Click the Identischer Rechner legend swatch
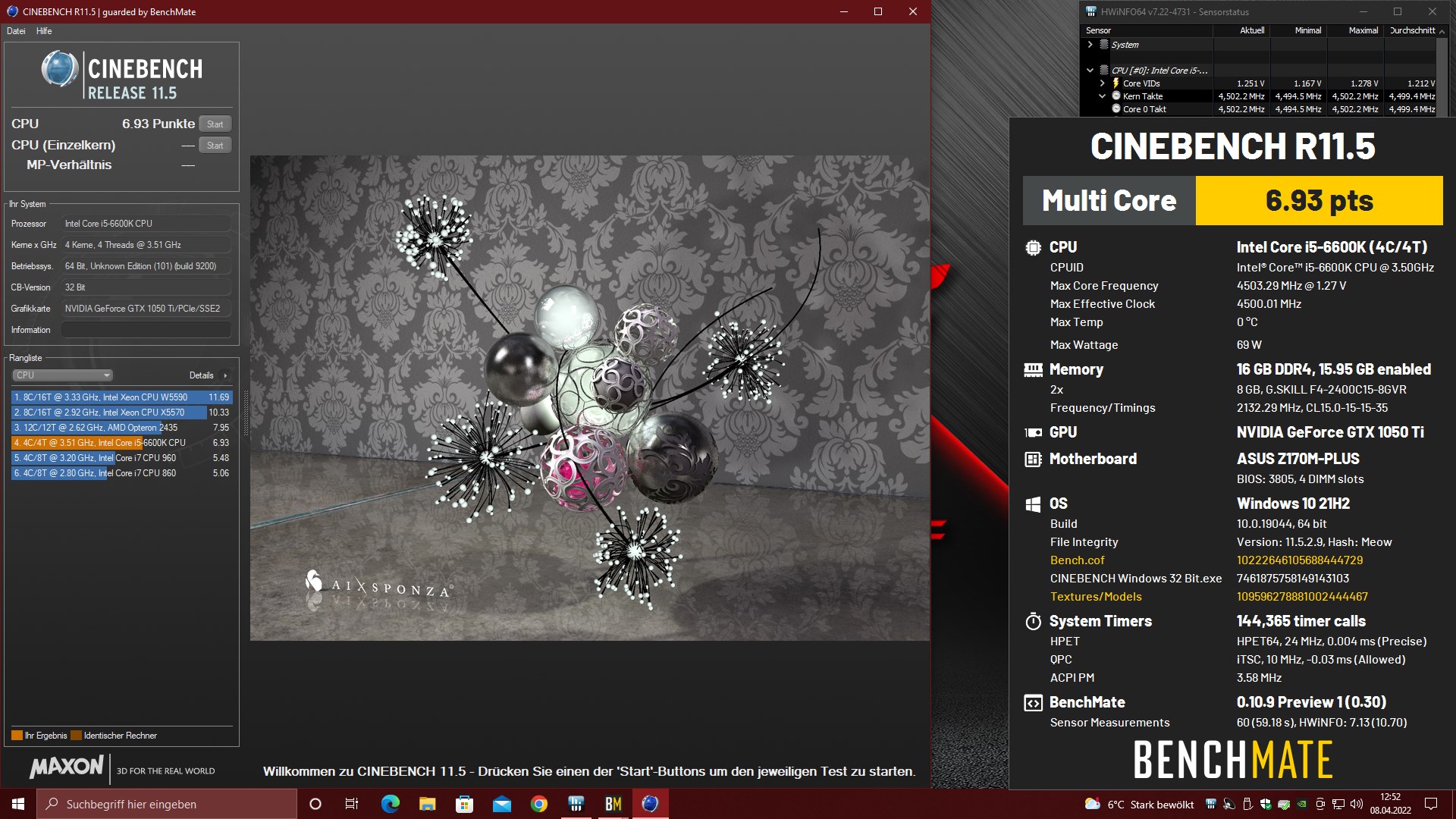This screenshot has width=1456, height=819. (x=76, y=736)
